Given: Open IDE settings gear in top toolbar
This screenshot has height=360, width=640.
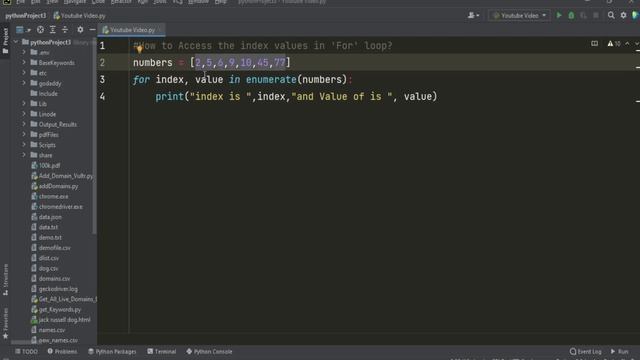Looking at the screenshot, I should tap(623, 16).
